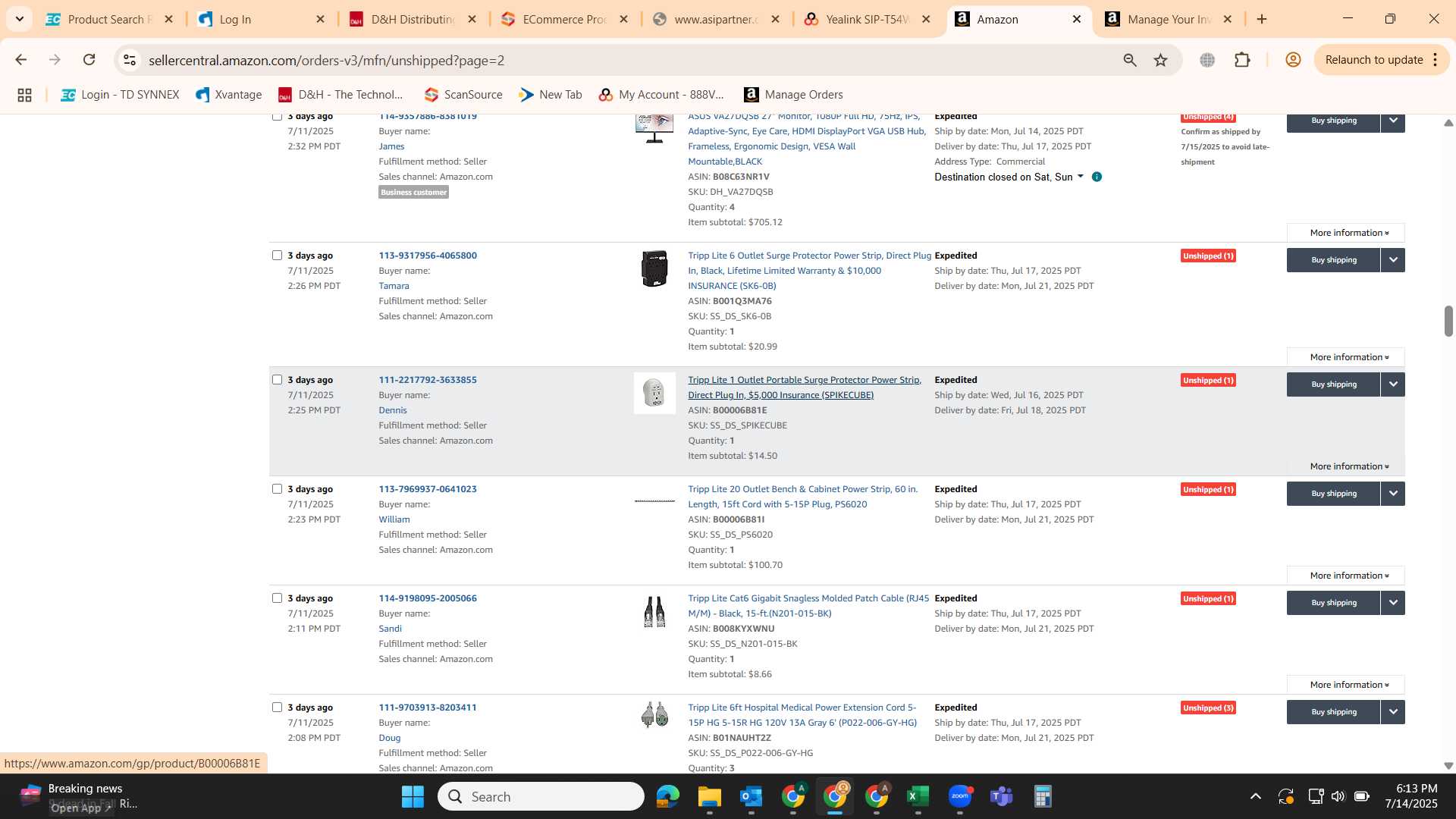Expand More information for the $20.99 order
This screenshot has height=819, width=1456.
click(x=1346, y=357)
